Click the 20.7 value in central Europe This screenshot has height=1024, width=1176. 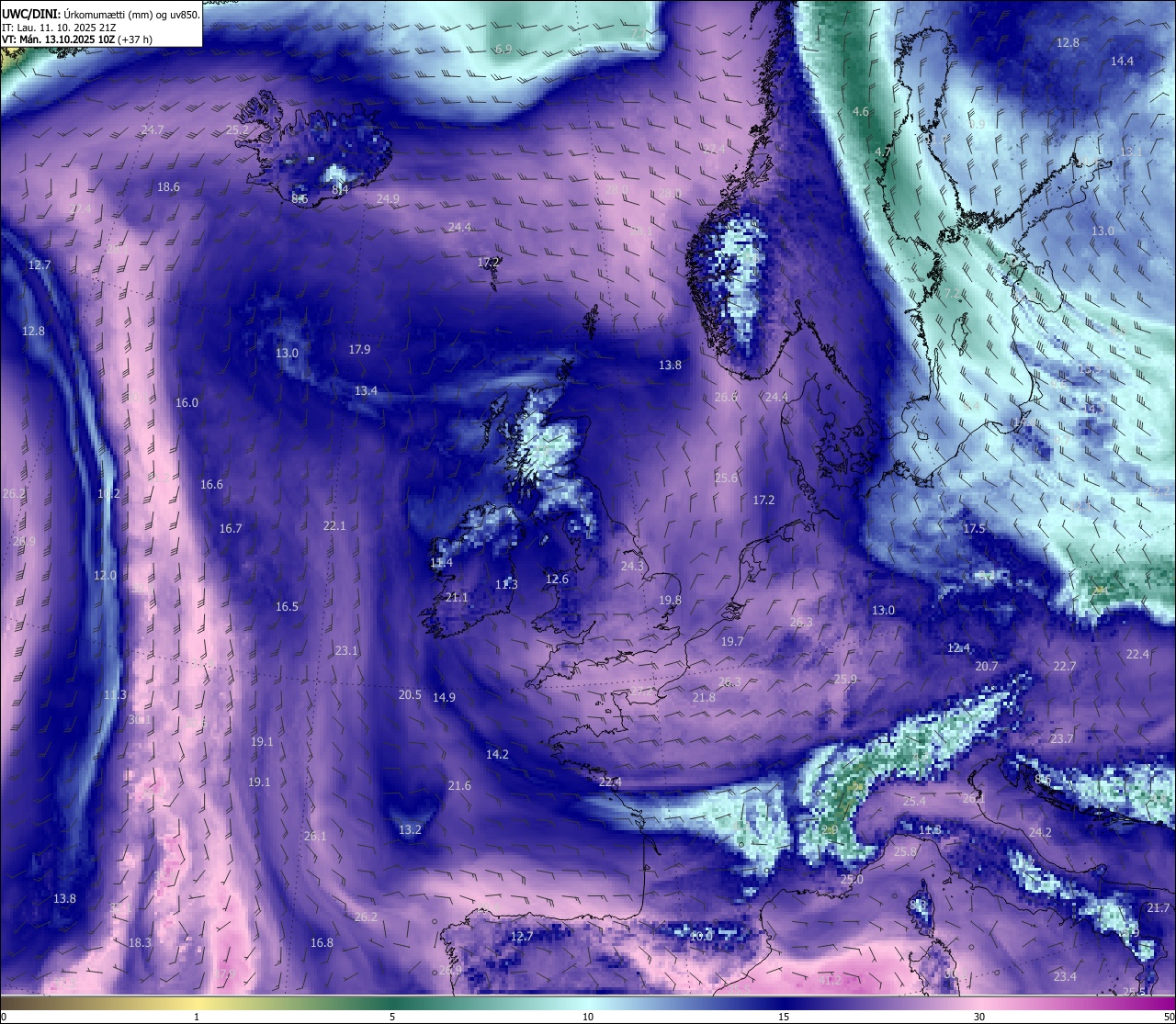click(x=986, y=666)
